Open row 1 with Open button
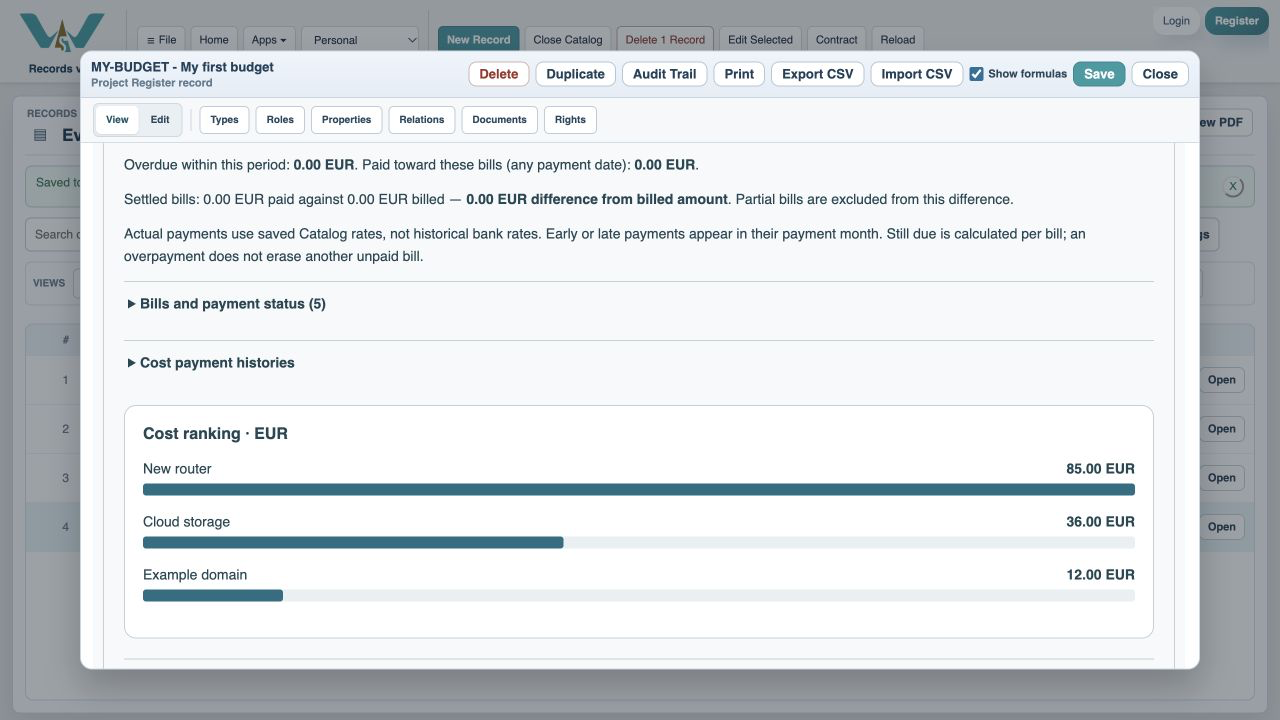1280x720 pixels. pos(1221,380)
